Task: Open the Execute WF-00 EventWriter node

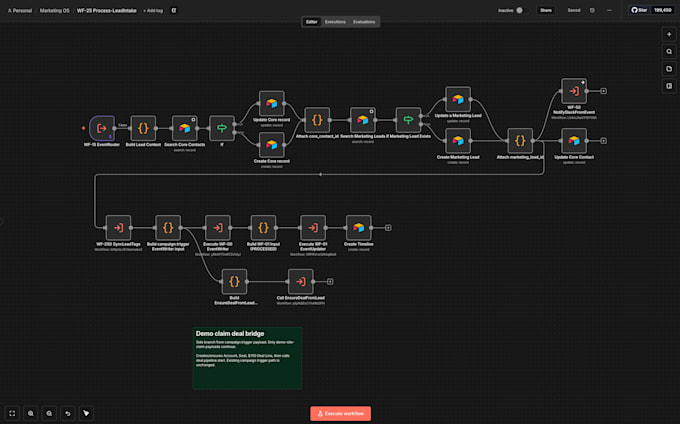Action: (218, 228)
